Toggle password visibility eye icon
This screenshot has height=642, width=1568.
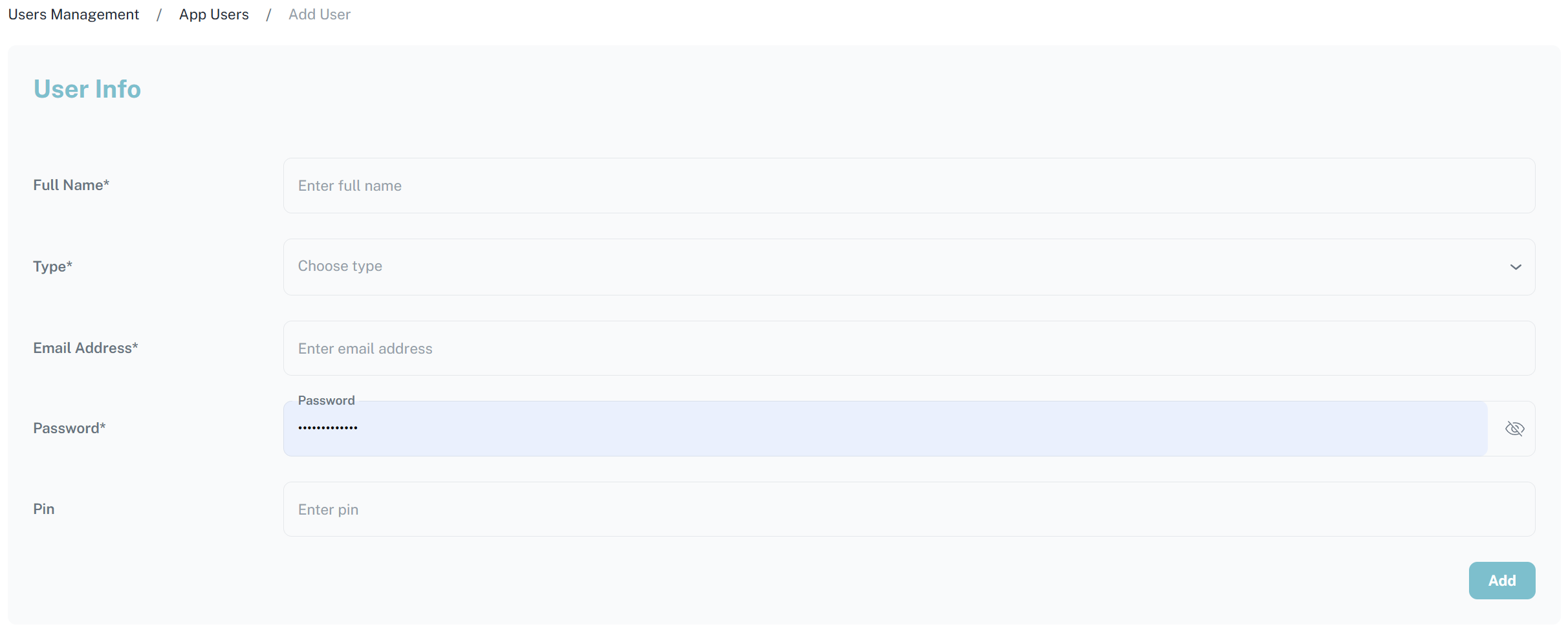click(1514, 429)
